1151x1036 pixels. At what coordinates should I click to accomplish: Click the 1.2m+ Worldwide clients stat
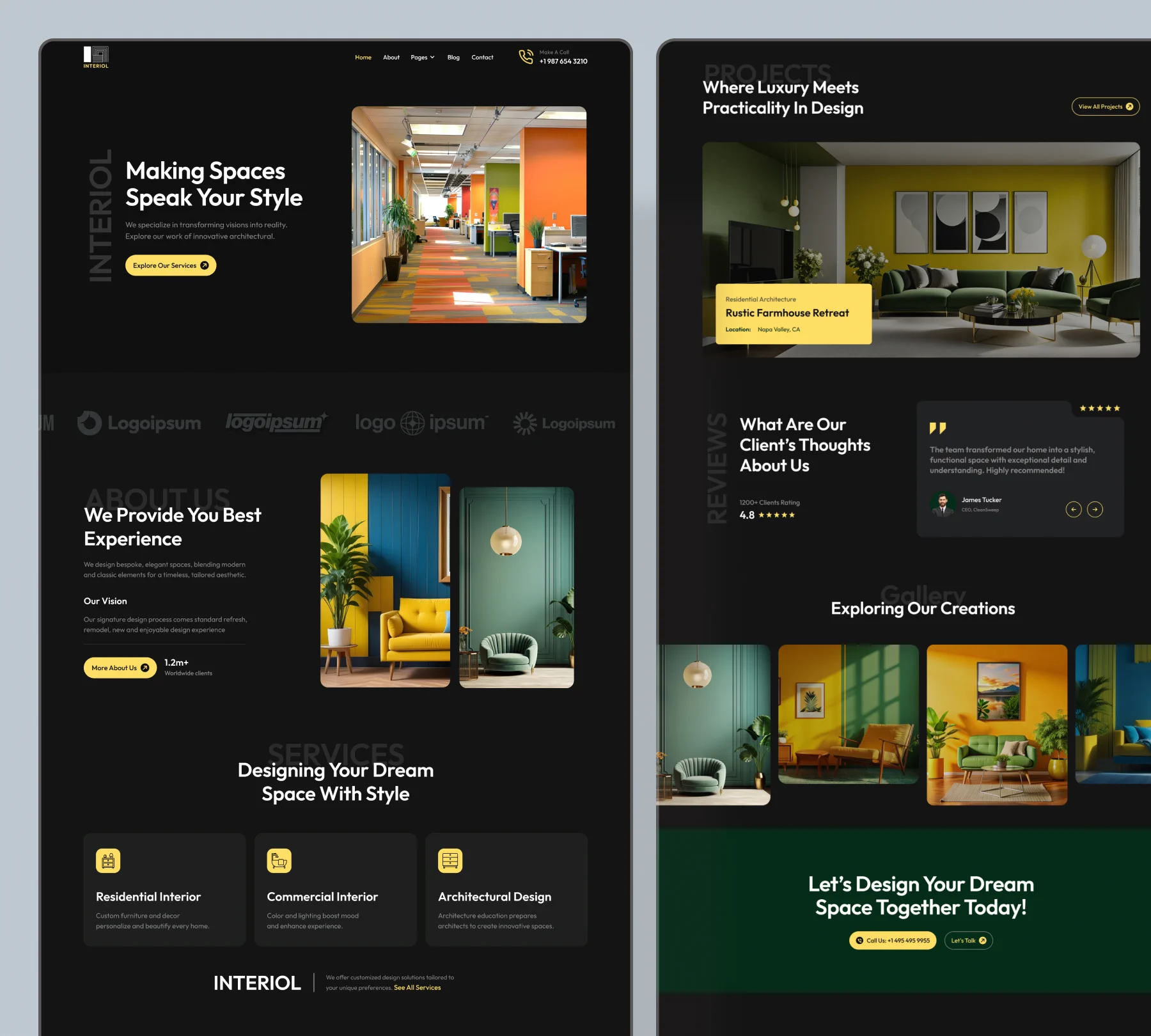[x=188, y=668]
